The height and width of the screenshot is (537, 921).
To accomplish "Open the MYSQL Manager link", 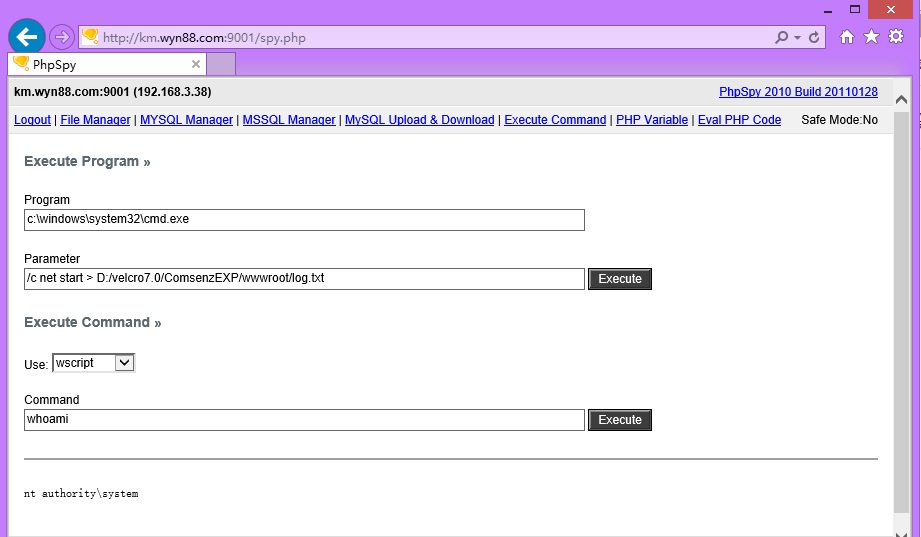I will point(186,120).
